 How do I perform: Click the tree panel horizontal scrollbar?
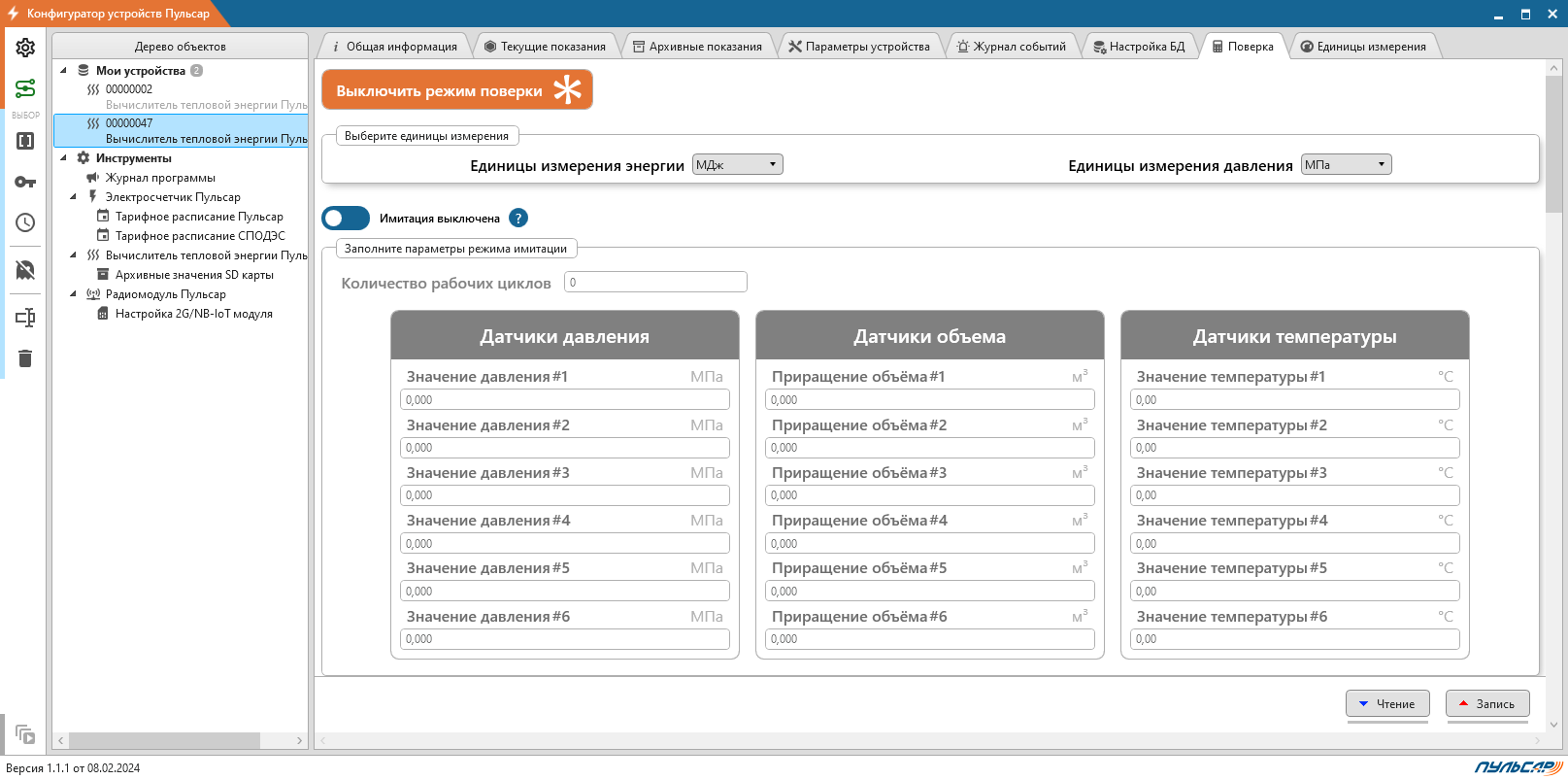(164, 740)
